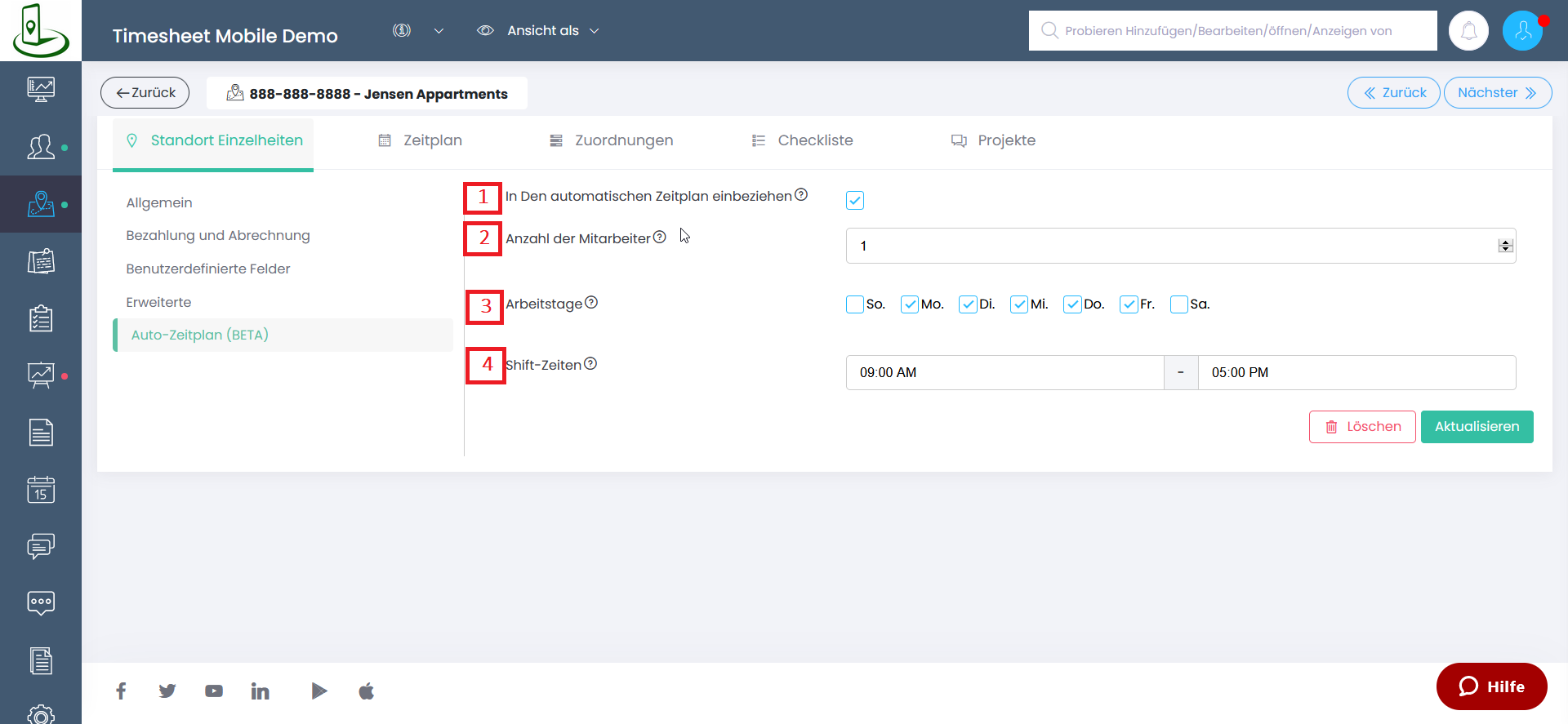Image resolution: width=1568 pixels, height=724 pixels.
Task: Uncheck the Mo. workday checkbox
Action: (x=910, y=304)
